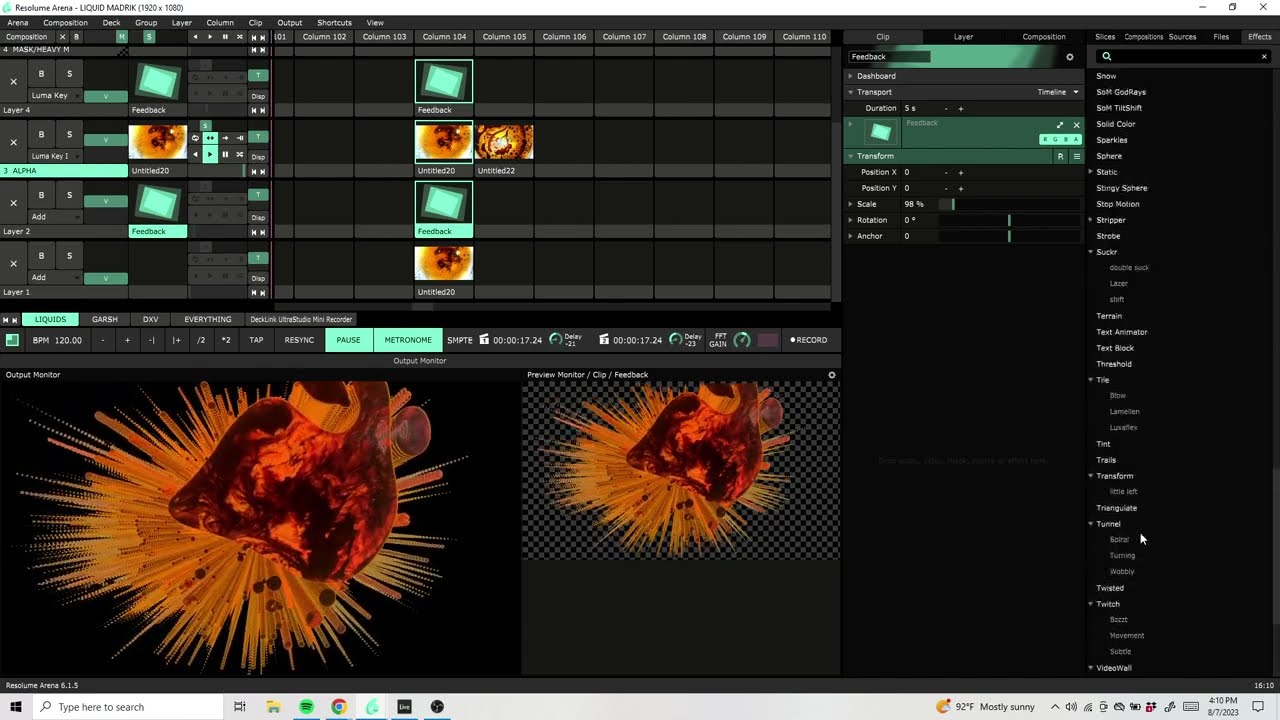This screenshot has width=1280, height=720.
Task: Play the ALPHA layer clip backwards
Action: click(195, 154)
